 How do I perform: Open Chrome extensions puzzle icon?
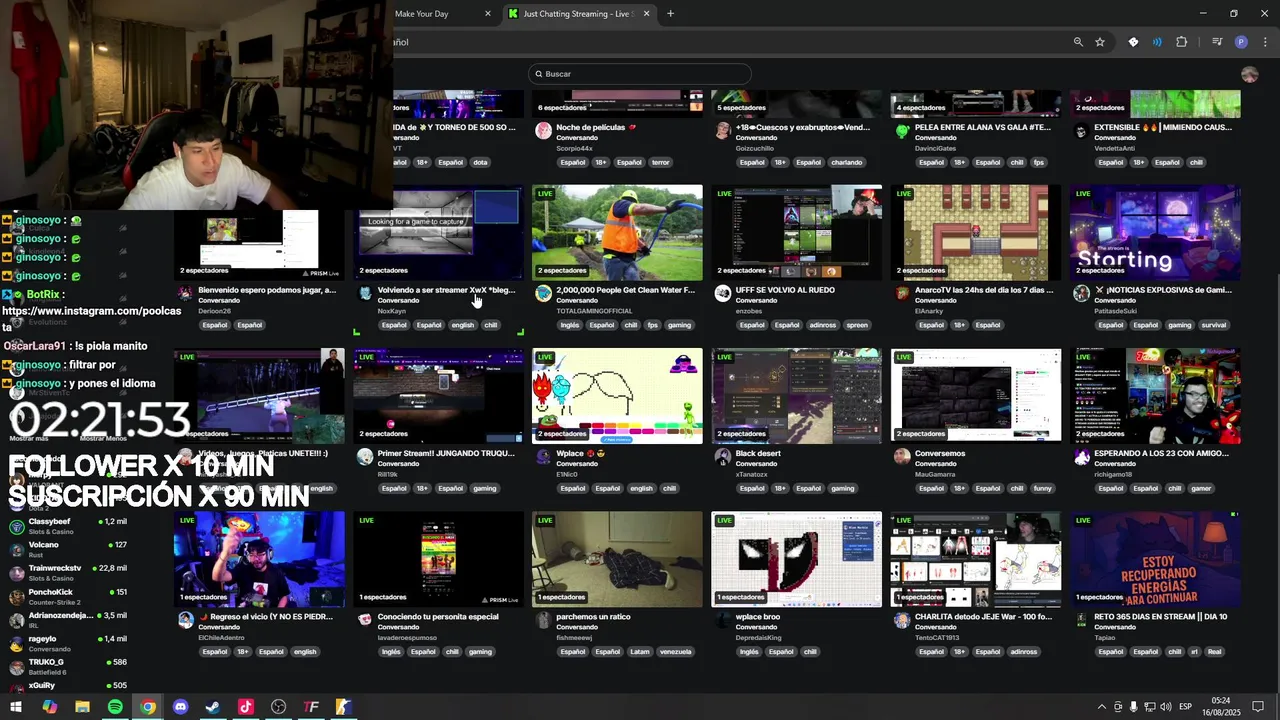[1182, 42]
